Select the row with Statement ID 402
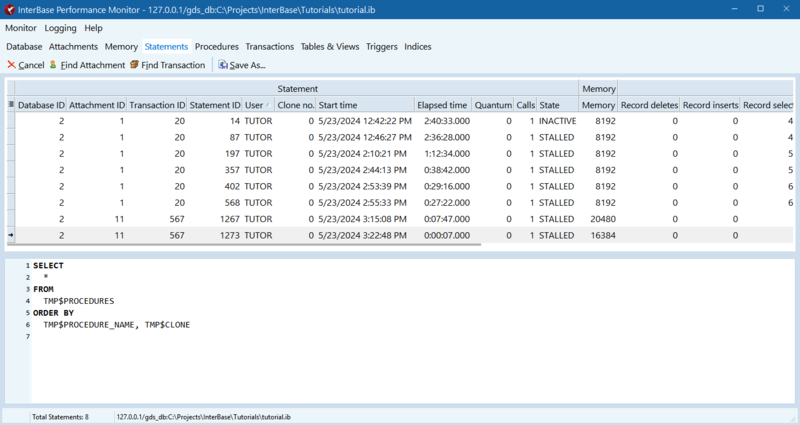 [x=402, y=186]
